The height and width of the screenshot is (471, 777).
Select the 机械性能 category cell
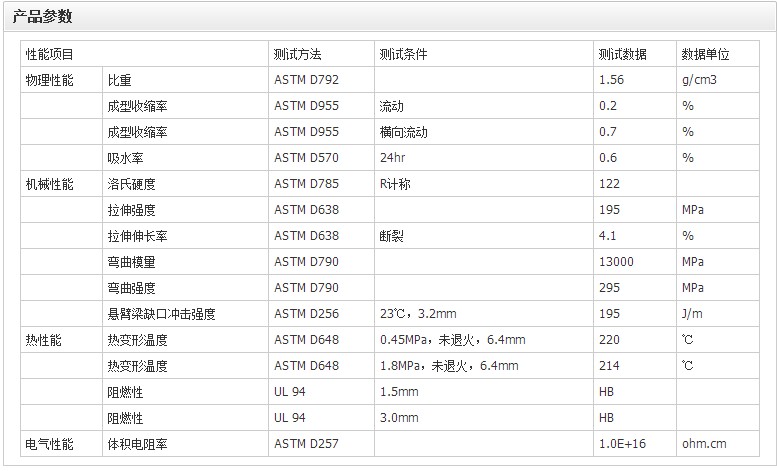(x=49, y=184)
